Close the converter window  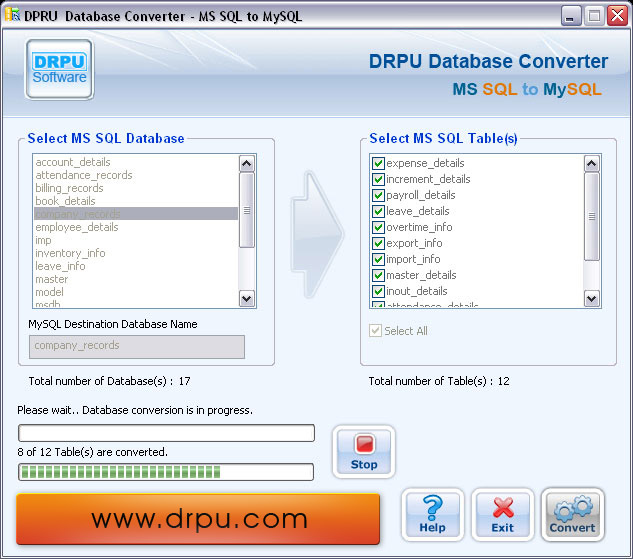(617, 16)
